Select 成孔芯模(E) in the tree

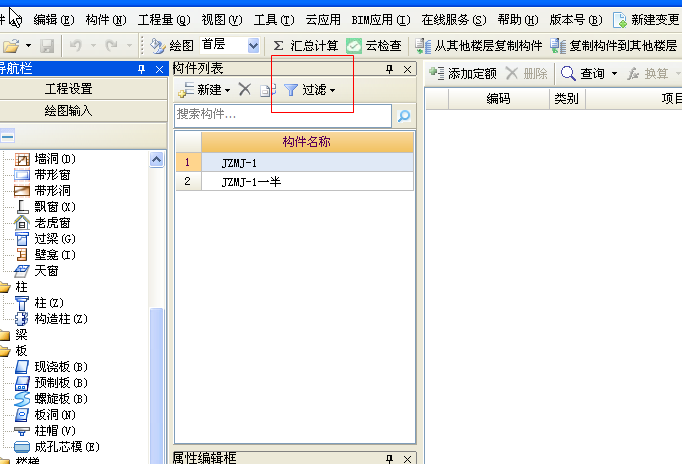pyautogui.click(x=57, y=447)
